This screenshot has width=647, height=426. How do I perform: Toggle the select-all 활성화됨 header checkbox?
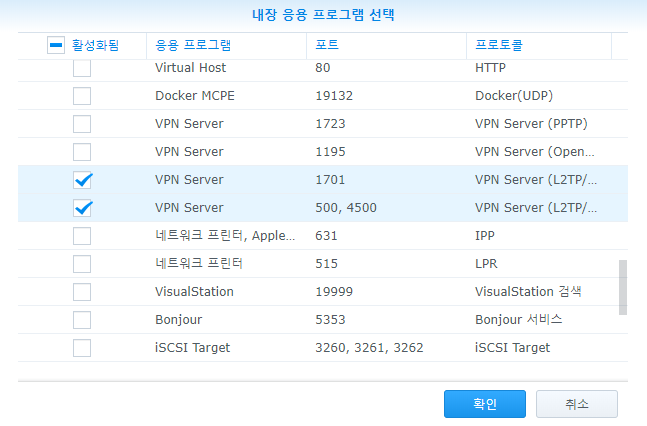pos(56,45)
